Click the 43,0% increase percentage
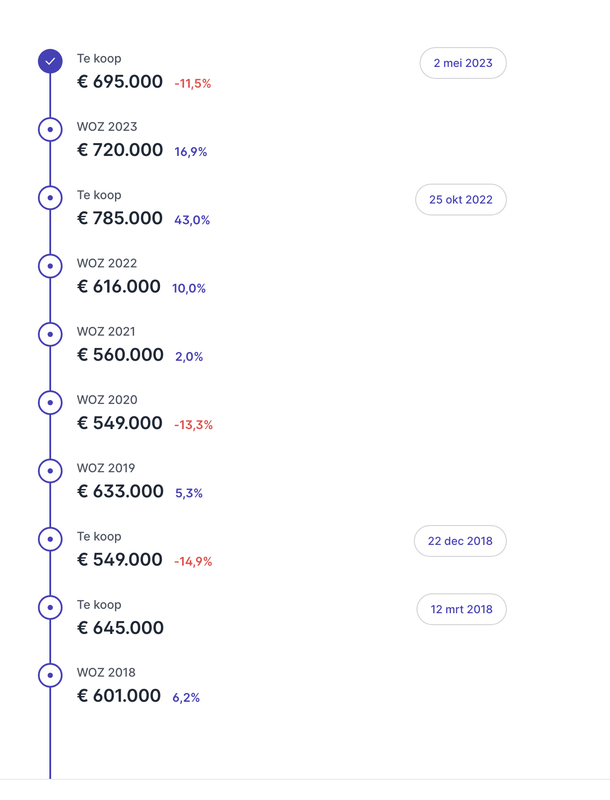610x800 pixels. coord(192,220)
